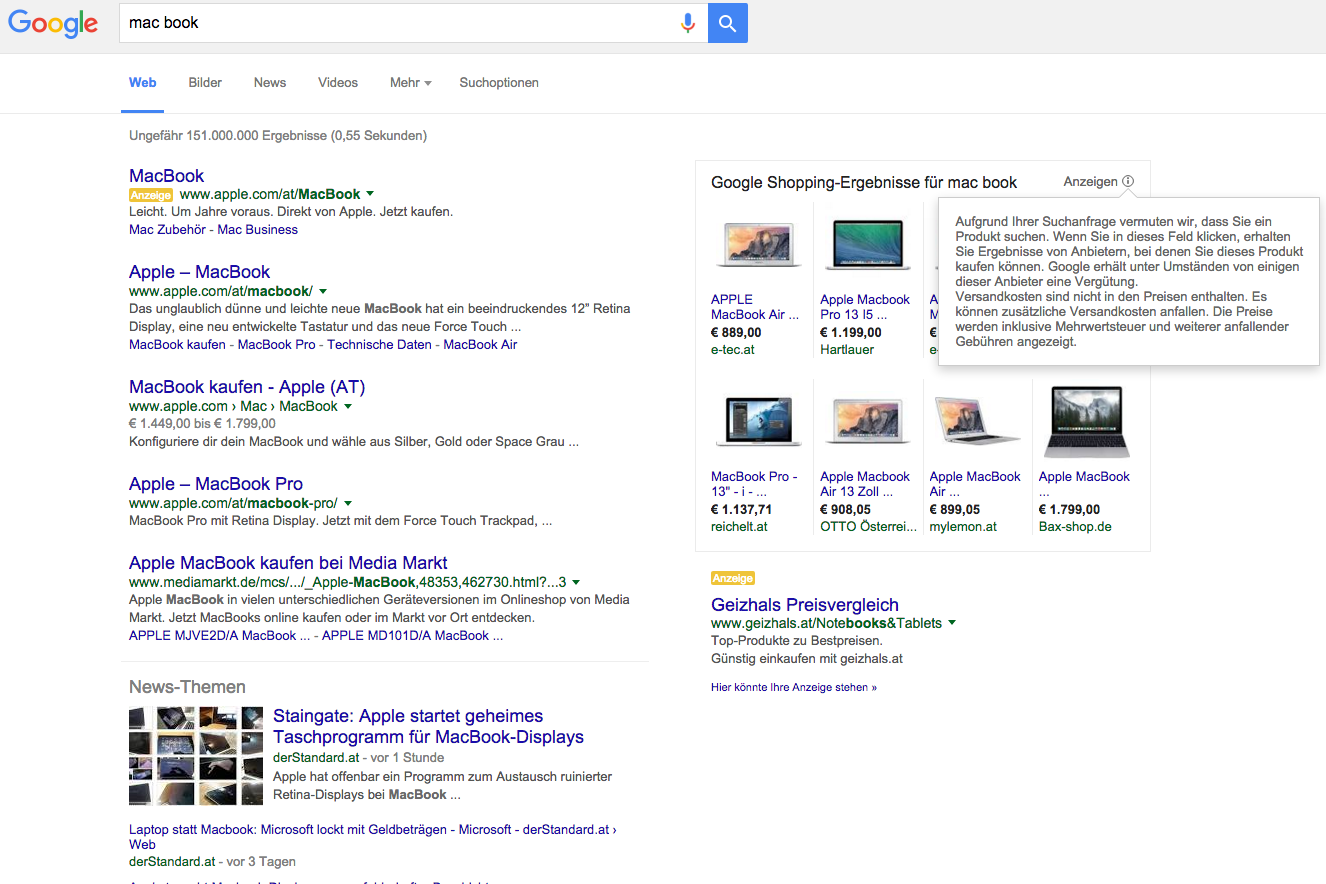The height and width of the screenshot is (884, 1326).
Task: Open 'Apple Macbook Air 13 Zoll' product title
Action: coord(865,484)
